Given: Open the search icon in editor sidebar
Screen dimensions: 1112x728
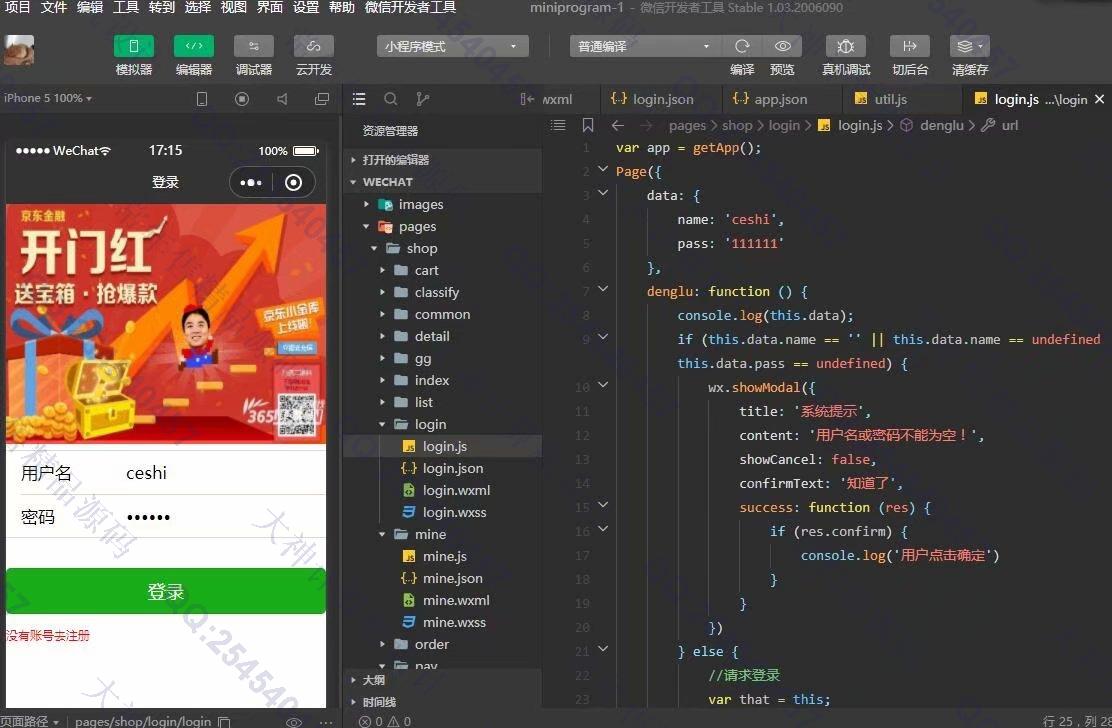Looking at the screenshot, I should (x=391, y=99).
